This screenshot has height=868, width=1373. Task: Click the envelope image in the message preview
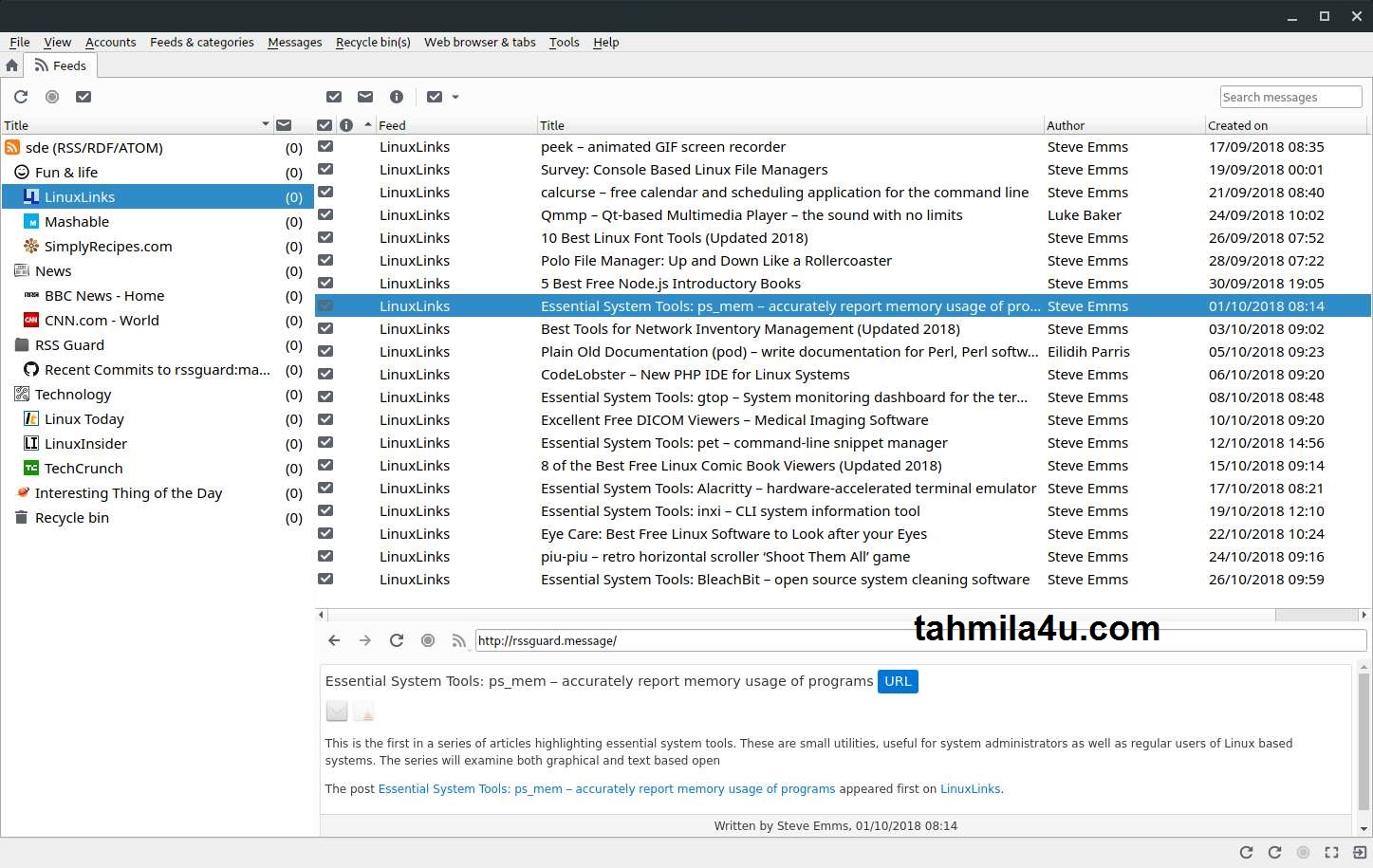337,711
